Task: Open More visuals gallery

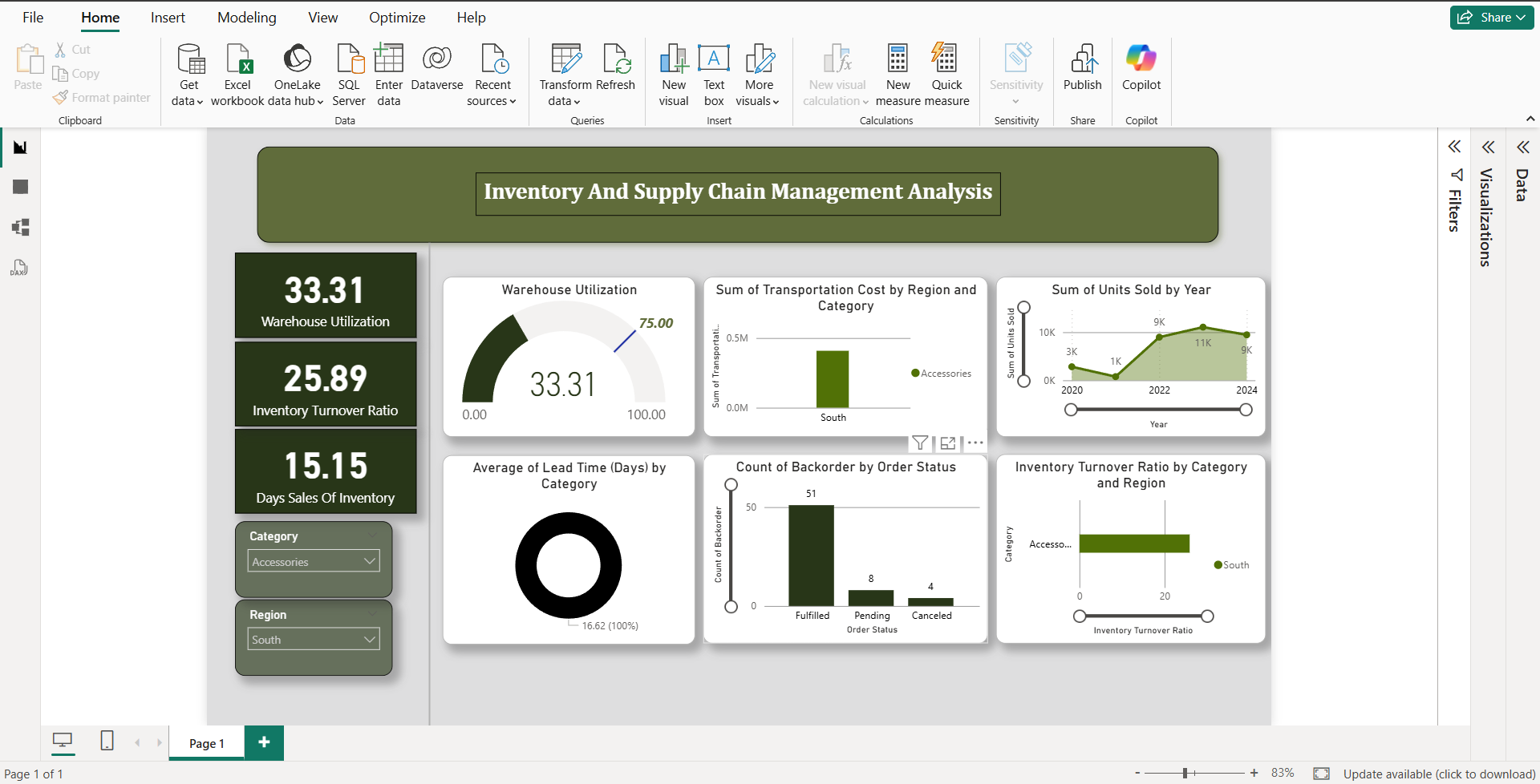Action: coord(759,75)
